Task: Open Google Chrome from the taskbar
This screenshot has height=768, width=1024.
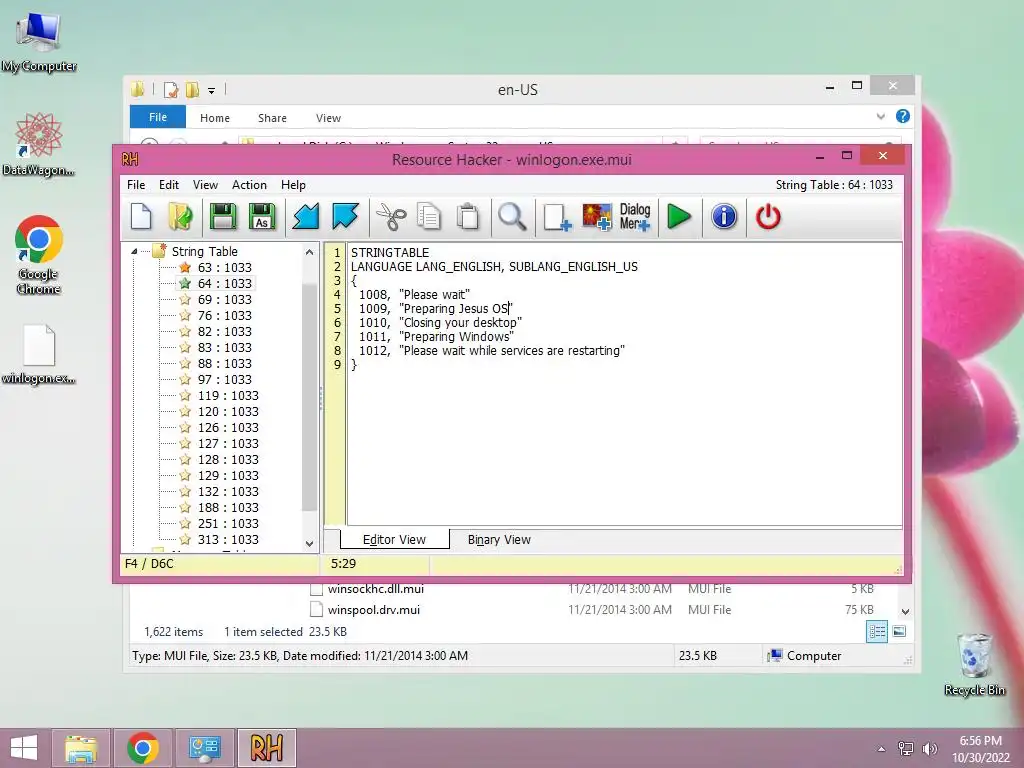Action: coord(143,748)
